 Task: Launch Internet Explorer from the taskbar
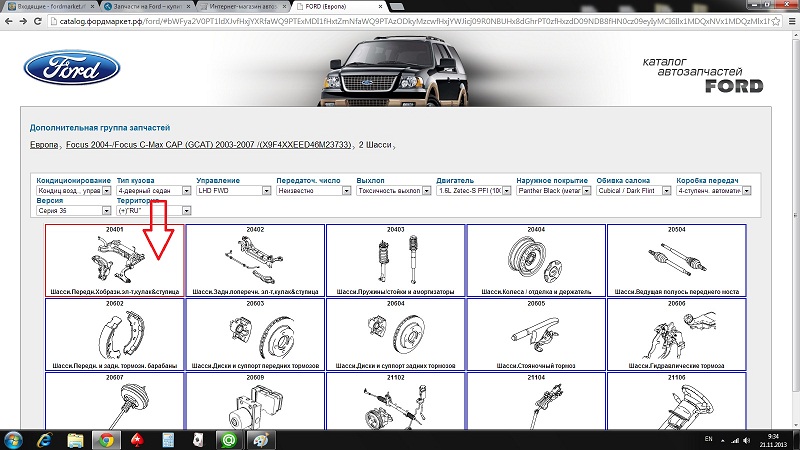click(44, 440)
